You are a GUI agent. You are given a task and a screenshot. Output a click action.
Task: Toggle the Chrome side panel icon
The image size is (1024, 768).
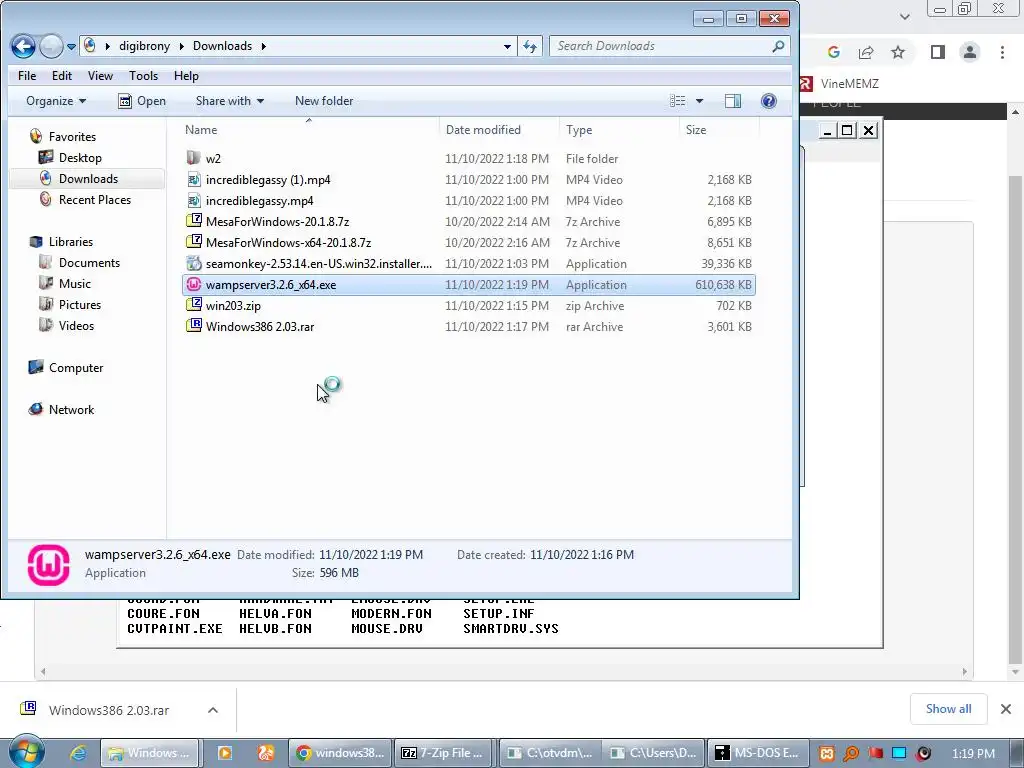coord(938,52)
